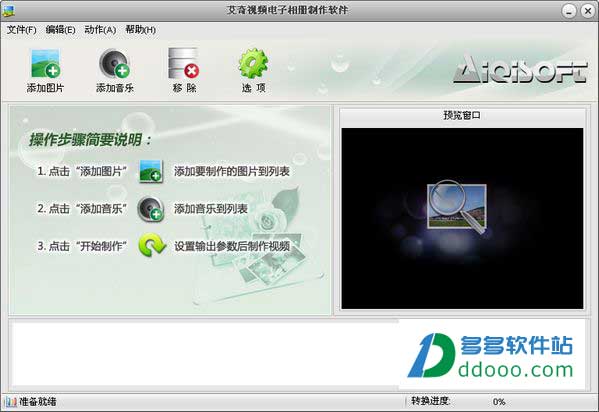The image size is (599, 412).
Task: Click the Aiqisoft logo
Action: point(520,69)
